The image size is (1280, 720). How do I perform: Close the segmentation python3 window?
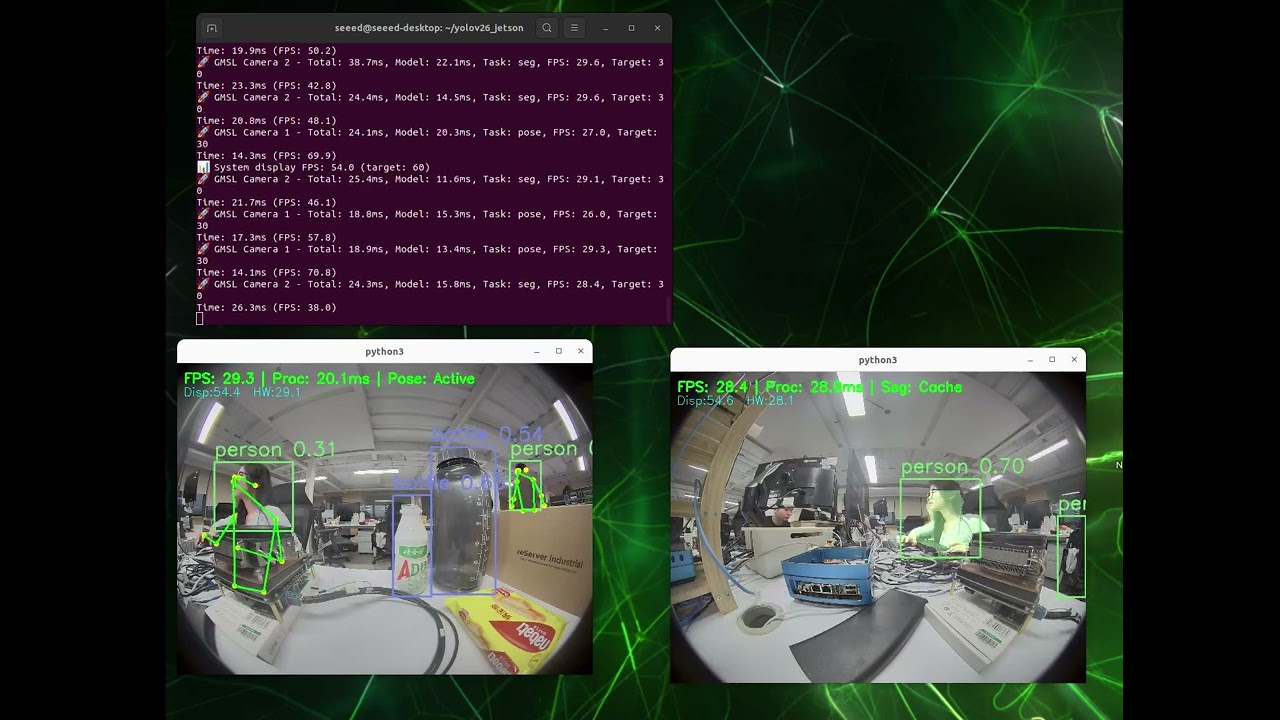[1074, 360]
